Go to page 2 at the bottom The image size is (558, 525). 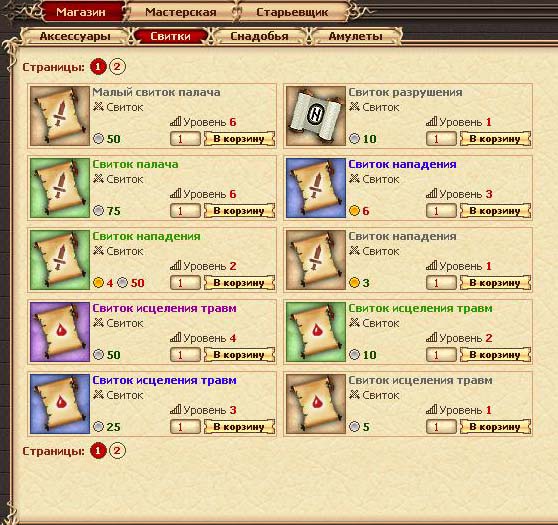click(117, 451)
